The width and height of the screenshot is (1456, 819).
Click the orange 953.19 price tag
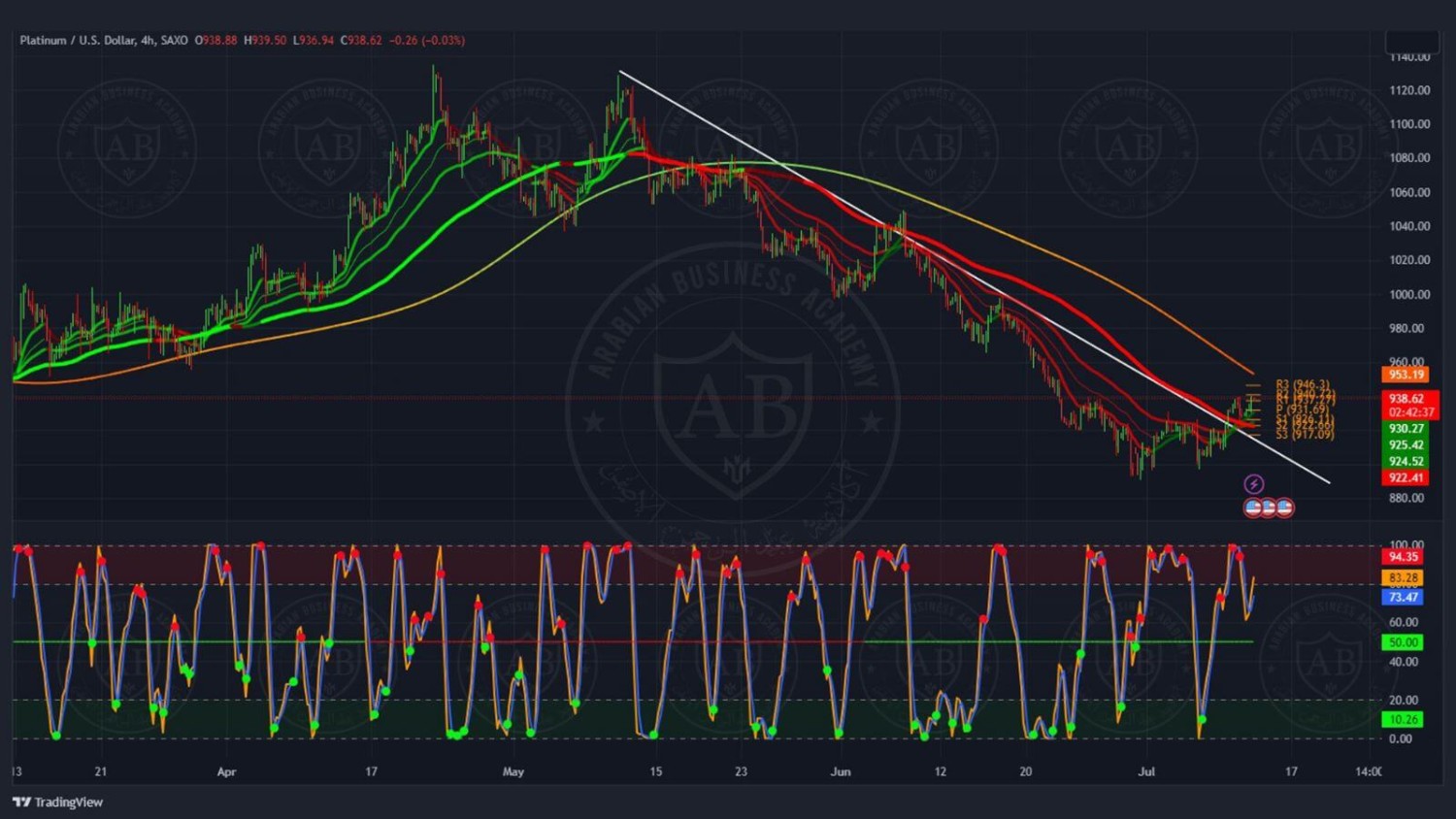[1406, 375]
